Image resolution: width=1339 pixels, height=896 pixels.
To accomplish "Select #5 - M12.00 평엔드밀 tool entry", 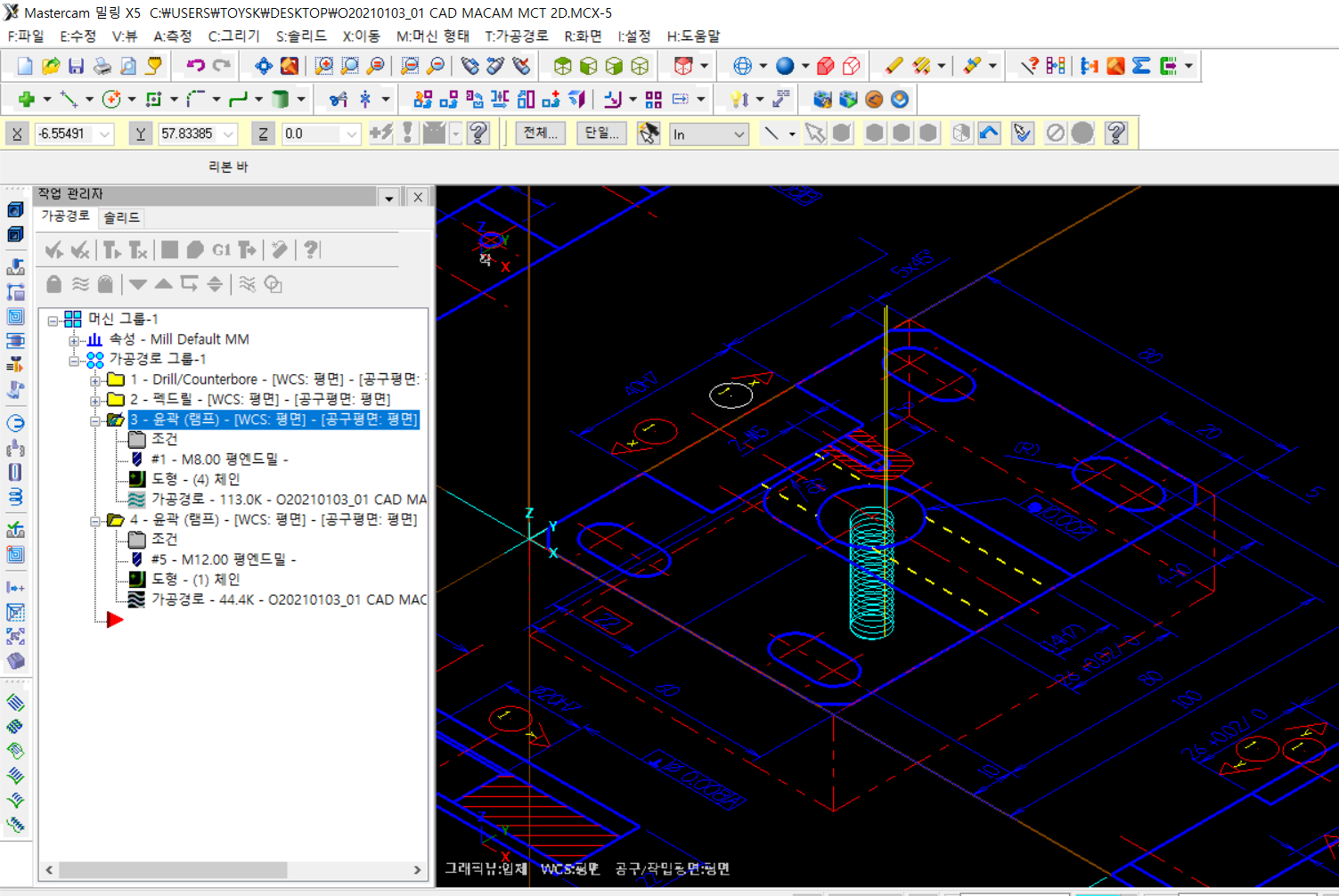I will pos(223,559).
